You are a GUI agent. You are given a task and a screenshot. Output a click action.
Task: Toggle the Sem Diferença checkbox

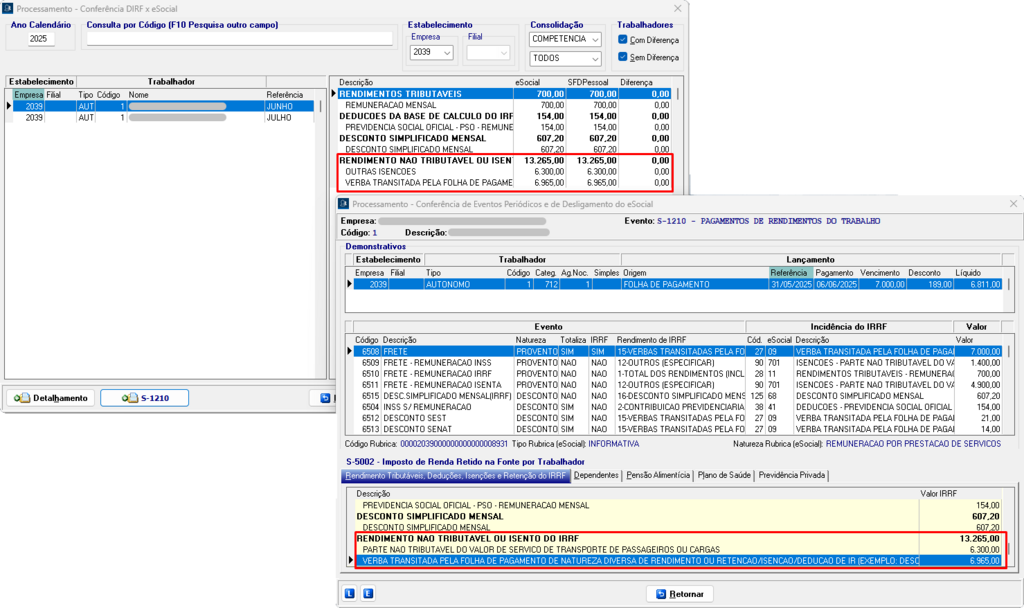(623, 57)
